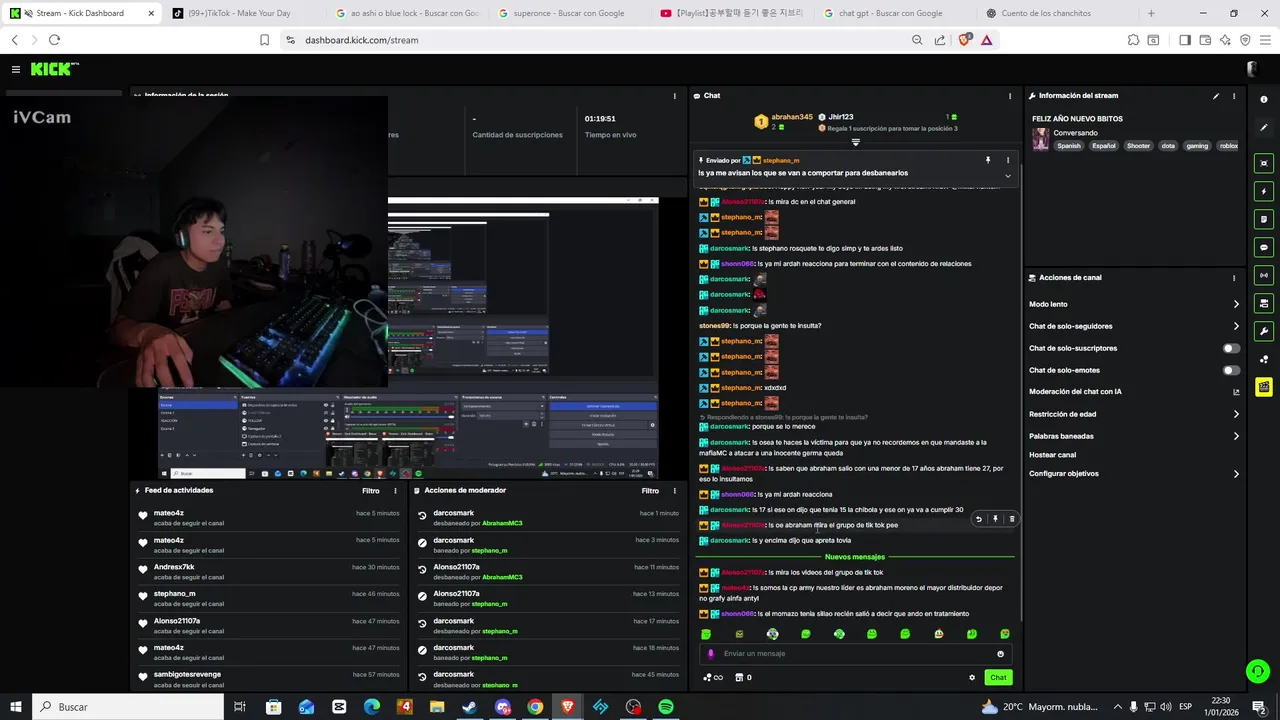
Task: Jump to Nuevos mensajes in chat
Action: [x=854, y=557]
